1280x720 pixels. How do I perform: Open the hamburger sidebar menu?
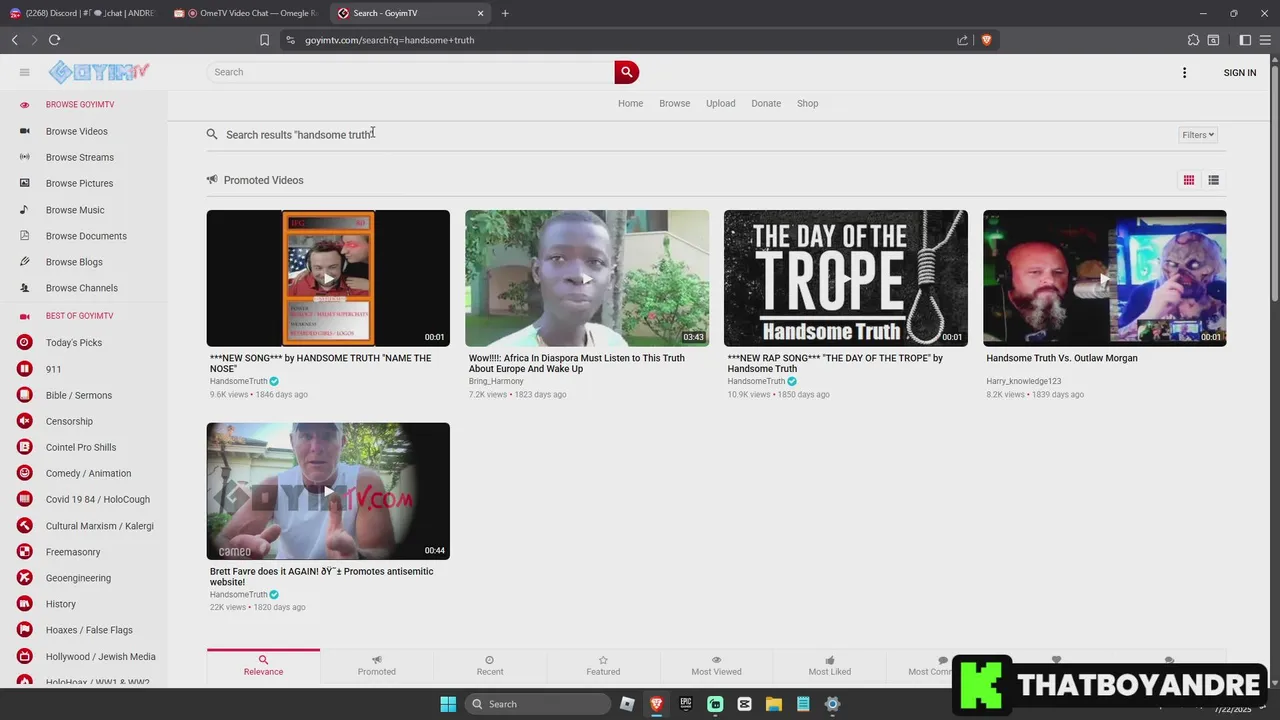(25, 72)
